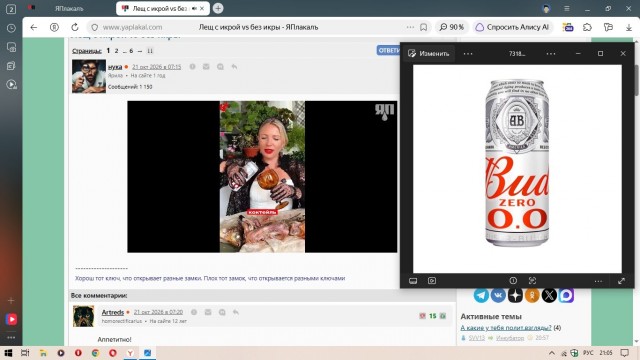
Task: Send a message via нука's envelope icon
Action: pyautogui.click(x=206, y=67)
